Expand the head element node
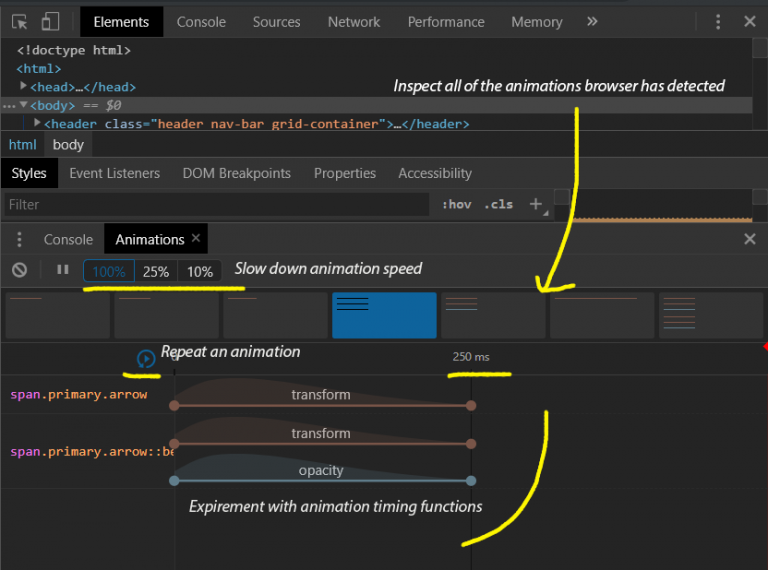 coord(23,86)
